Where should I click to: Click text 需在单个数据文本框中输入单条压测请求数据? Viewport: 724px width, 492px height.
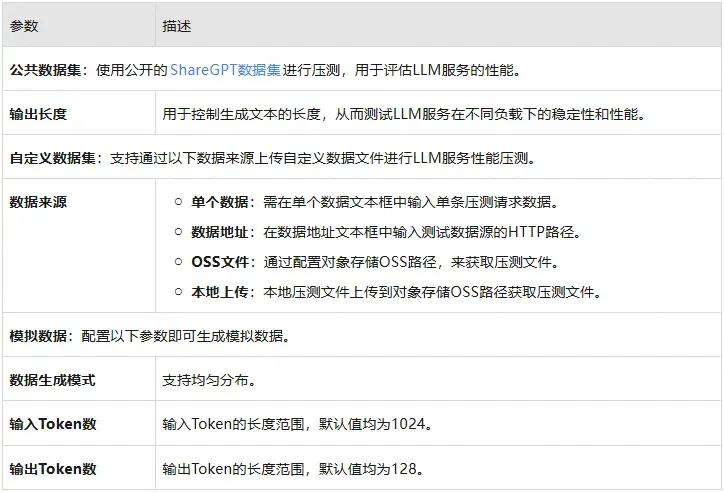pyautogui.click(x=410, y=202)
